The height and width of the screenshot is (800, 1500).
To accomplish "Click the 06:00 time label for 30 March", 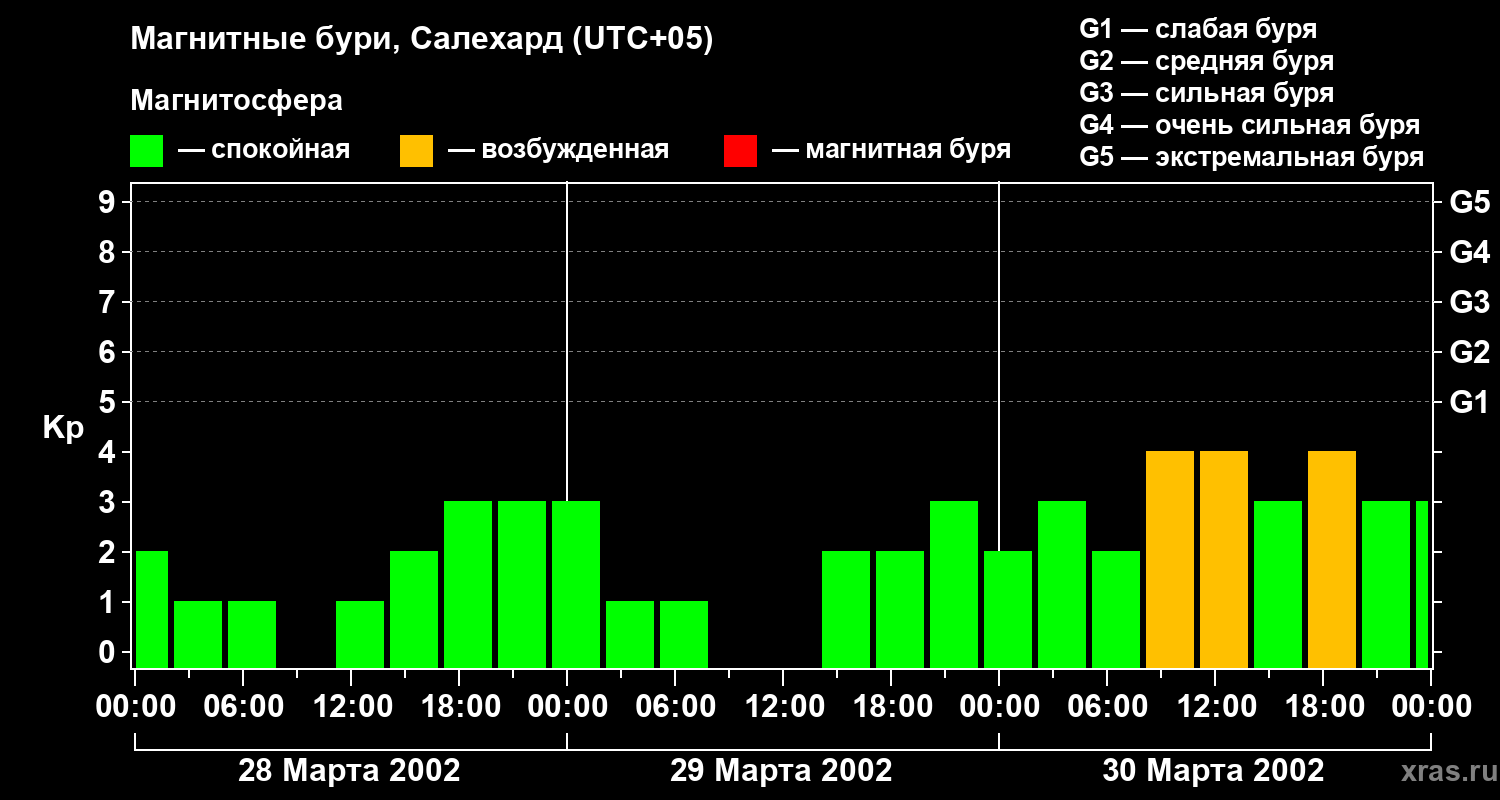I will (x=1107, y=707).
